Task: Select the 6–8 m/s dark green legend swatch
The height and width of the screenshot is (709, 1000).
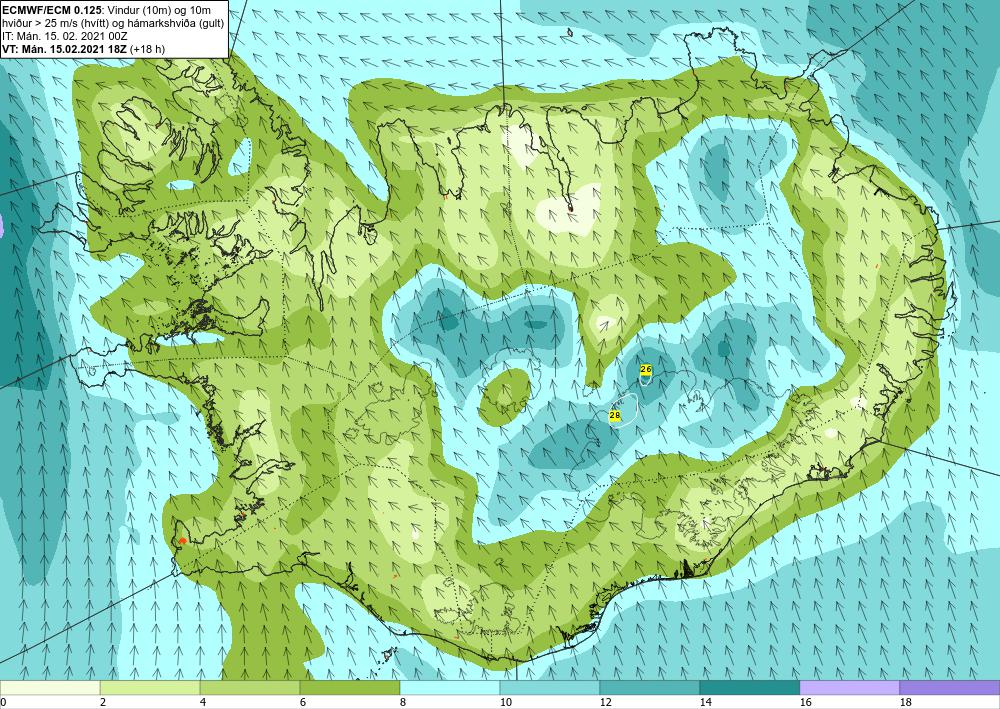Action: coord(349,687)
